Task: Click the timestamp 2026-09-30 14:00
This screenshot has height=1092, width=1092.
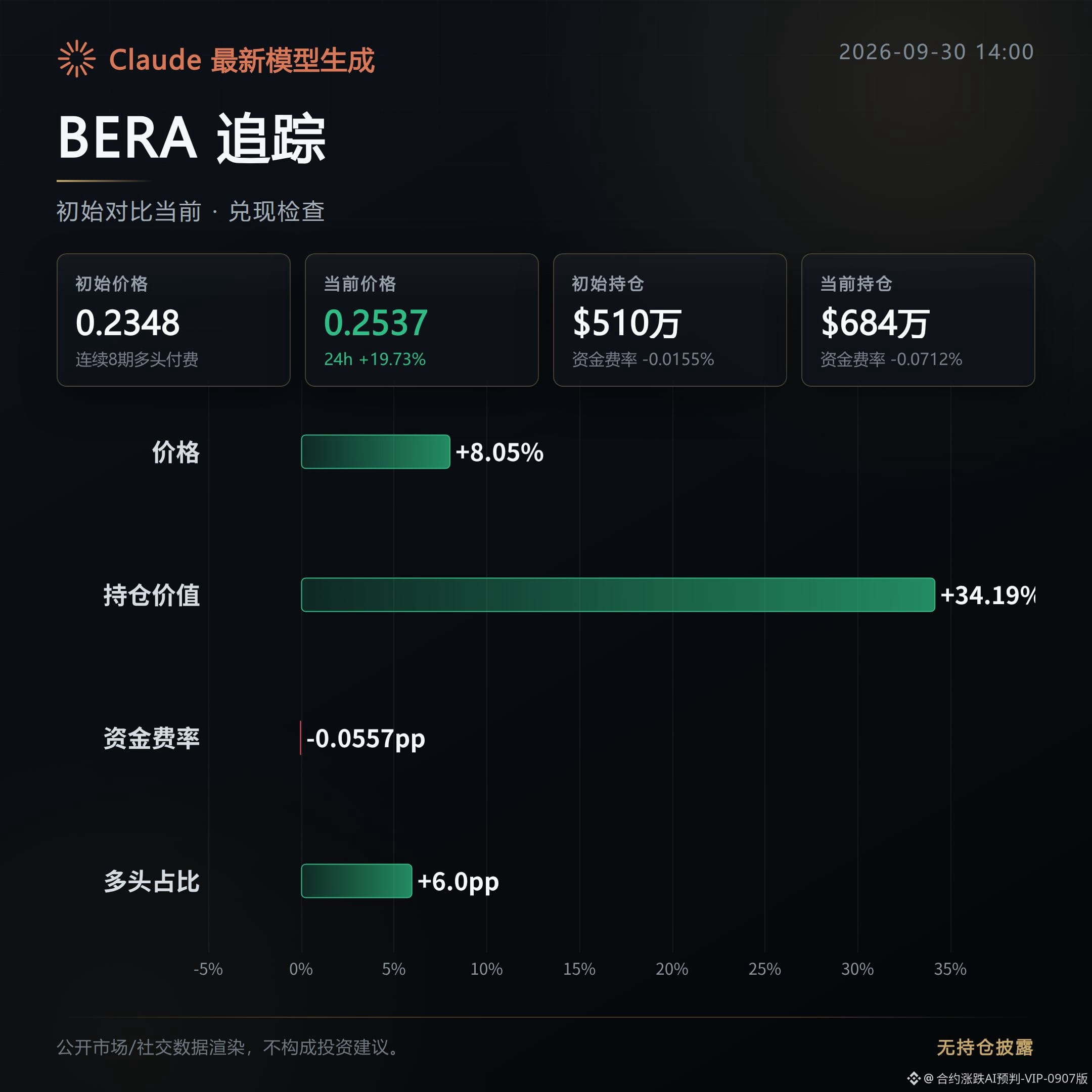Action: (937, 52)
